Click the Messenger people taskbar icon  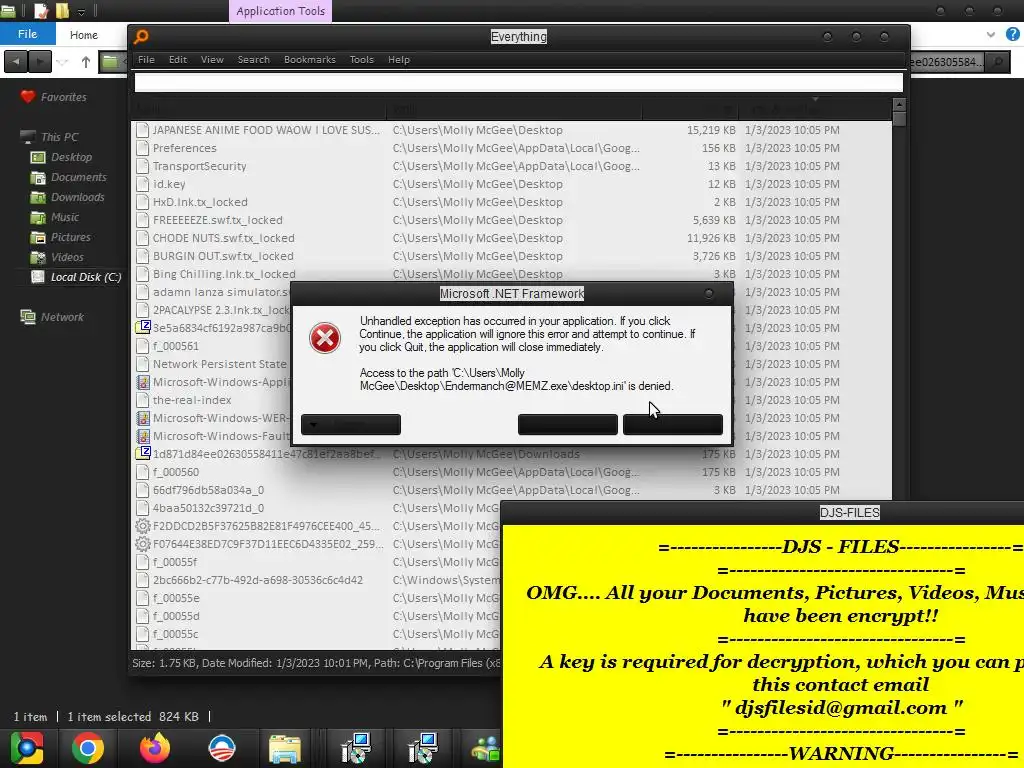tap(485, 748)
